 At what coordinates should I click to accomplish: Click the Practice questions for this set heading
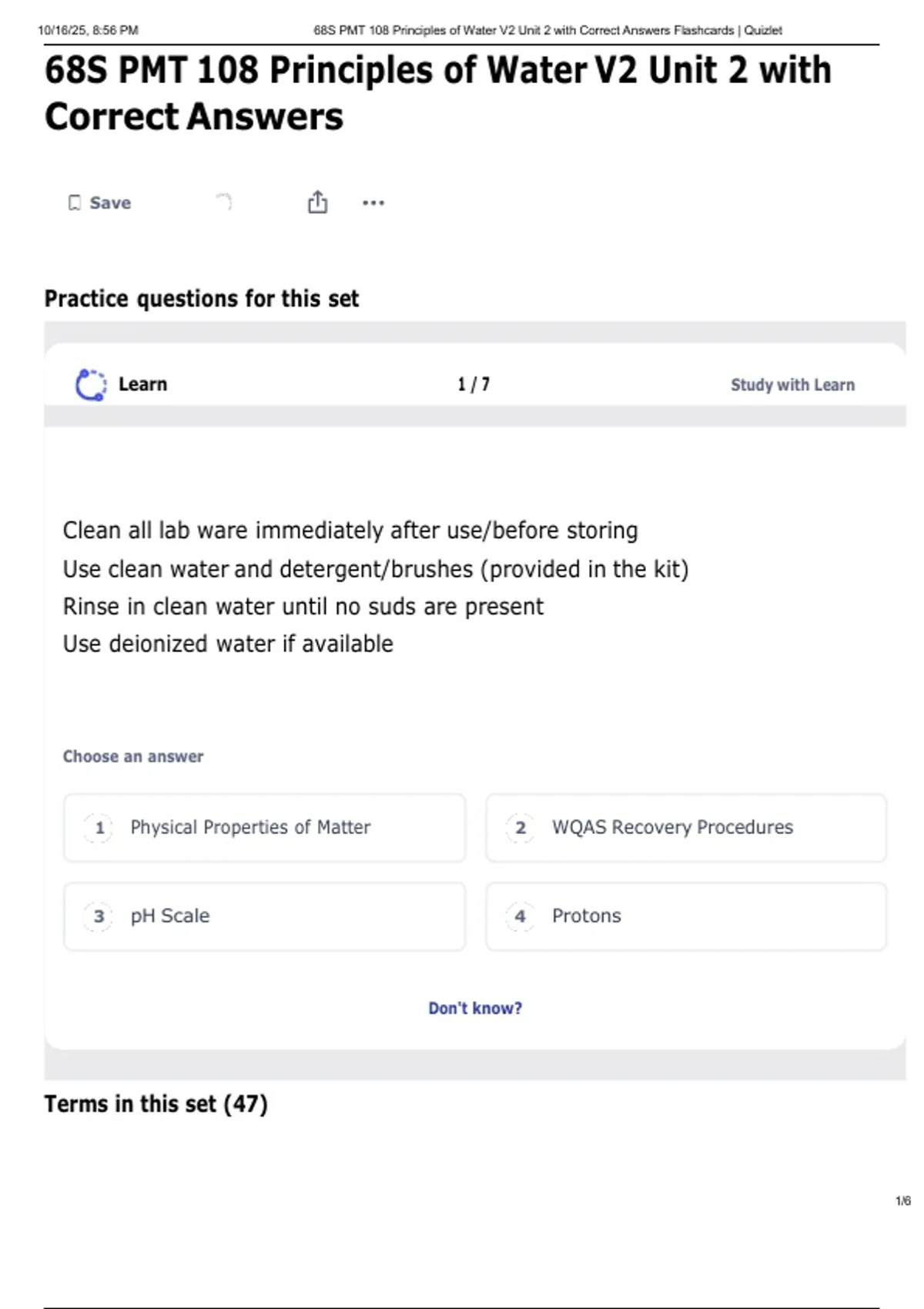[201, 298]
